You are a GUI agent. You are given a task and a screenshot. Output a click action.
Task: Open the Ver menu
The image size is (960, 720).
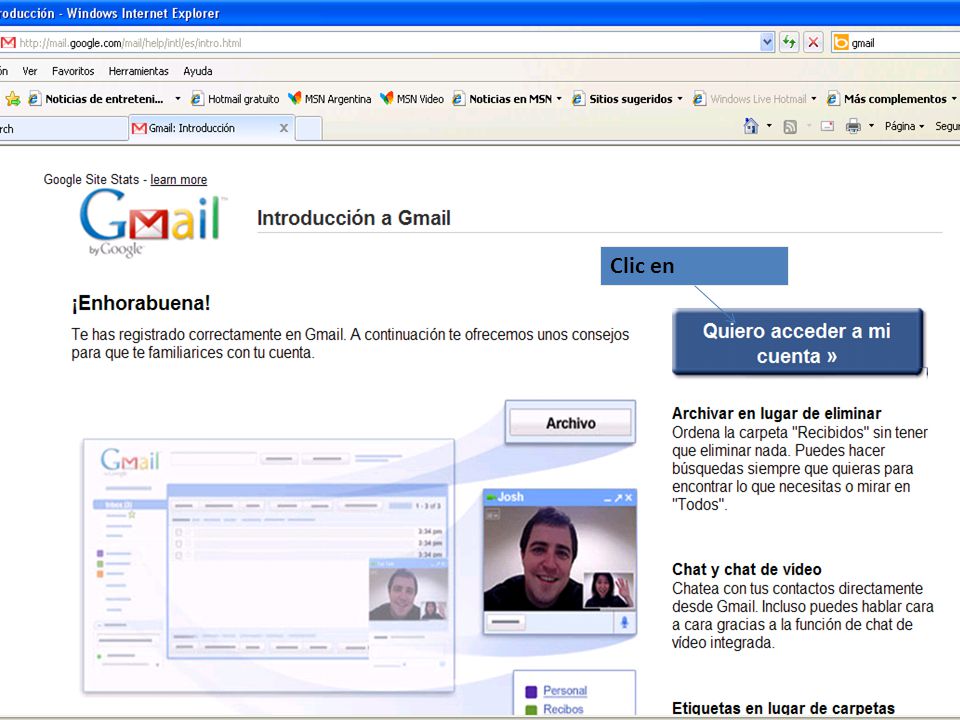pos(29,71)
